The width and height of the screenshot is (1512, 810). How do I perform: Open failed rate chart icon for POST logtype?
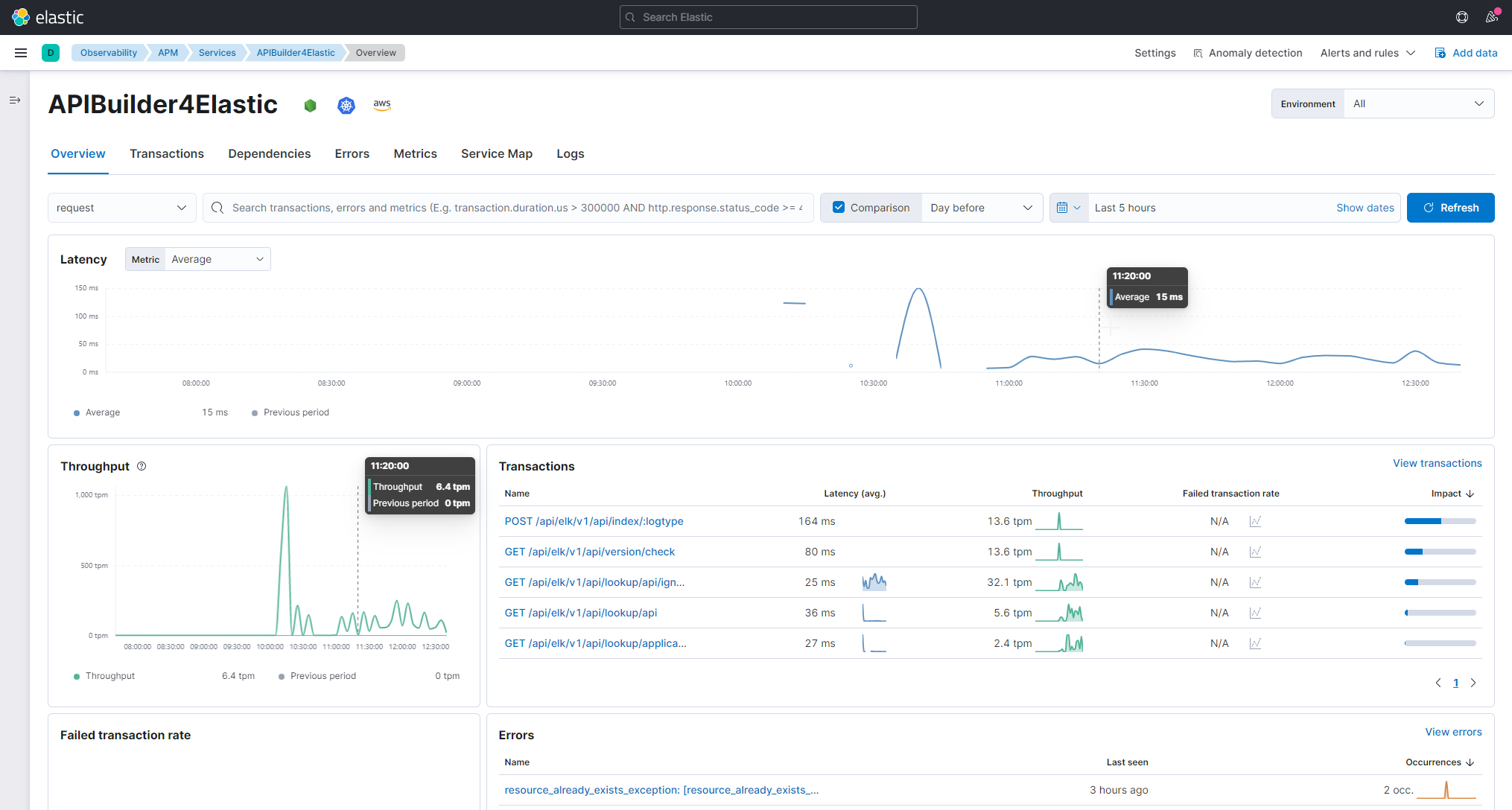coord(1255,521)
